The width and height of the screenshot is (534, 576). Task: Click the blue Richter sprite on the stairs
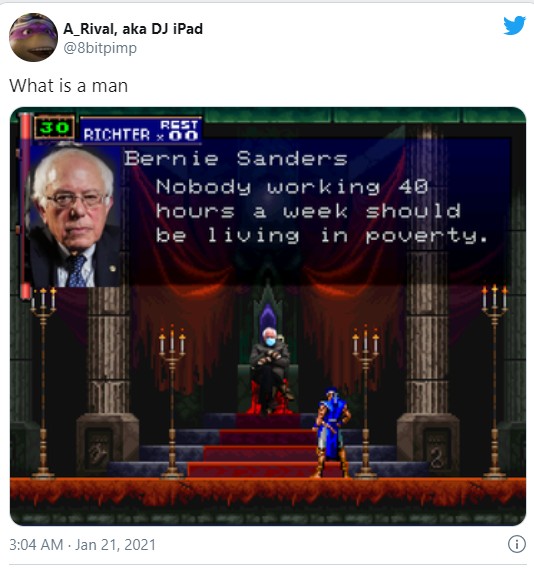tap(332, 432)
